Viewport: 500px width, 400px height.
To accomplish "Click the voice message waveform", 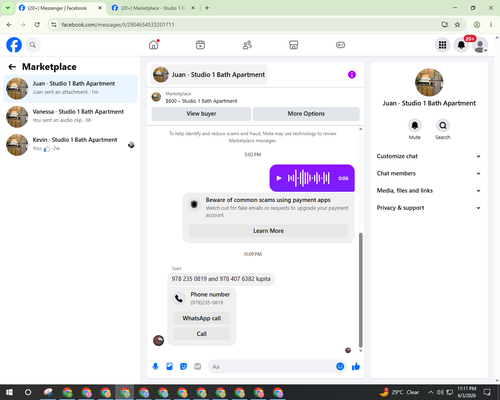I will tap(309, 178).
